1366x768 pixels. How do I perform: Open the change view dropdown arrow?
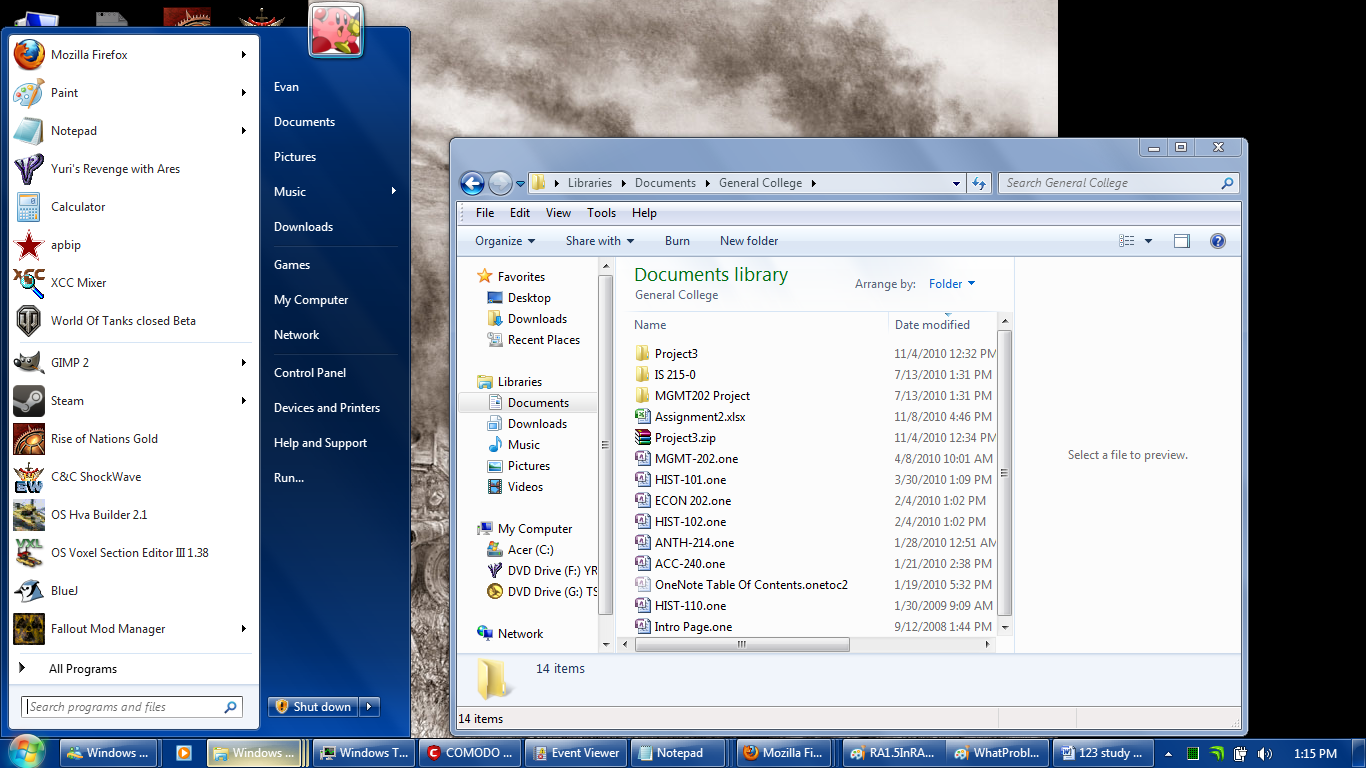point(1148,241)
